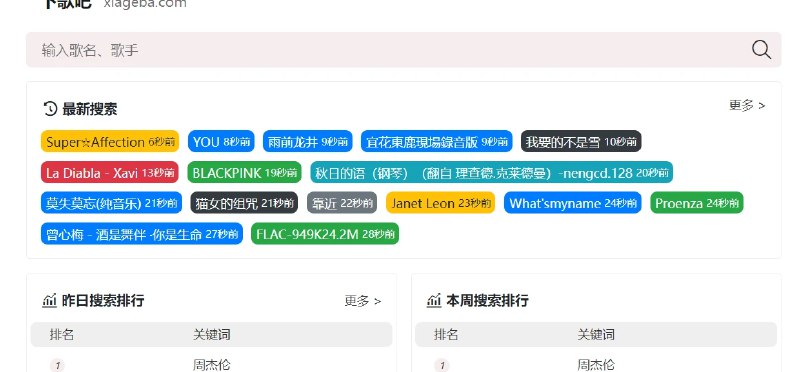This screenshot has height=372, width=800.
Task: Click the 排名 header in 昨日搜索排行
Action: 62,335
